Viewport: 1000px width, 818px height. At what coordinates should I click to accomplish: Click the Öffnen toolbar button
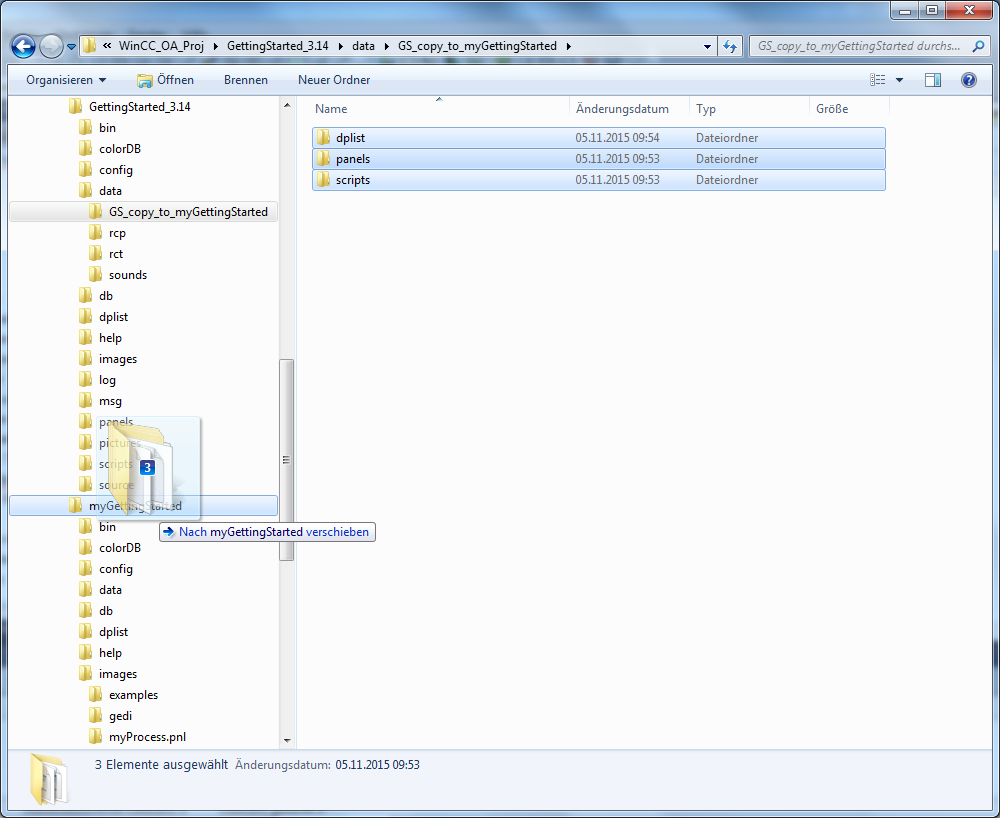(166, 80)
